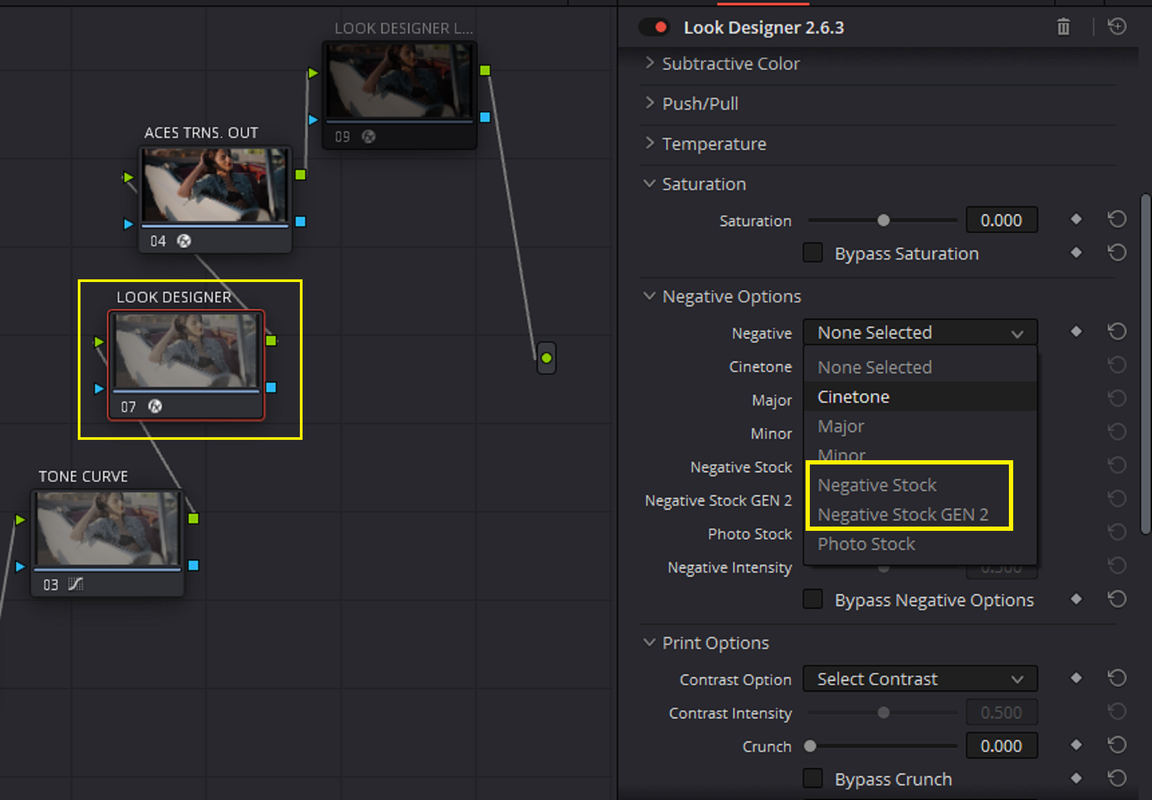The width and height of the screenshot is (1152, 800).
Task: Add keyframe for Crunch parameter
Action: (1076, 745)
